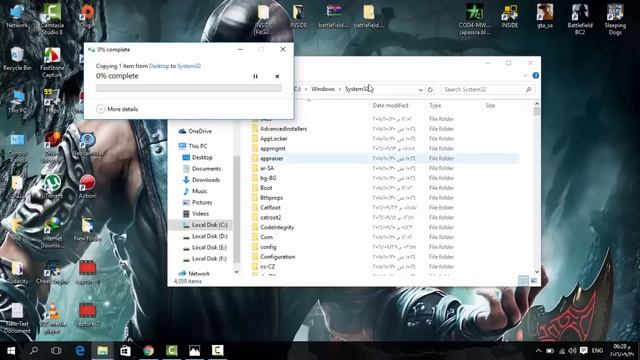Switch to details view layout
The height and width of the screenshot is (360, 640).
(x=523, y=280)
